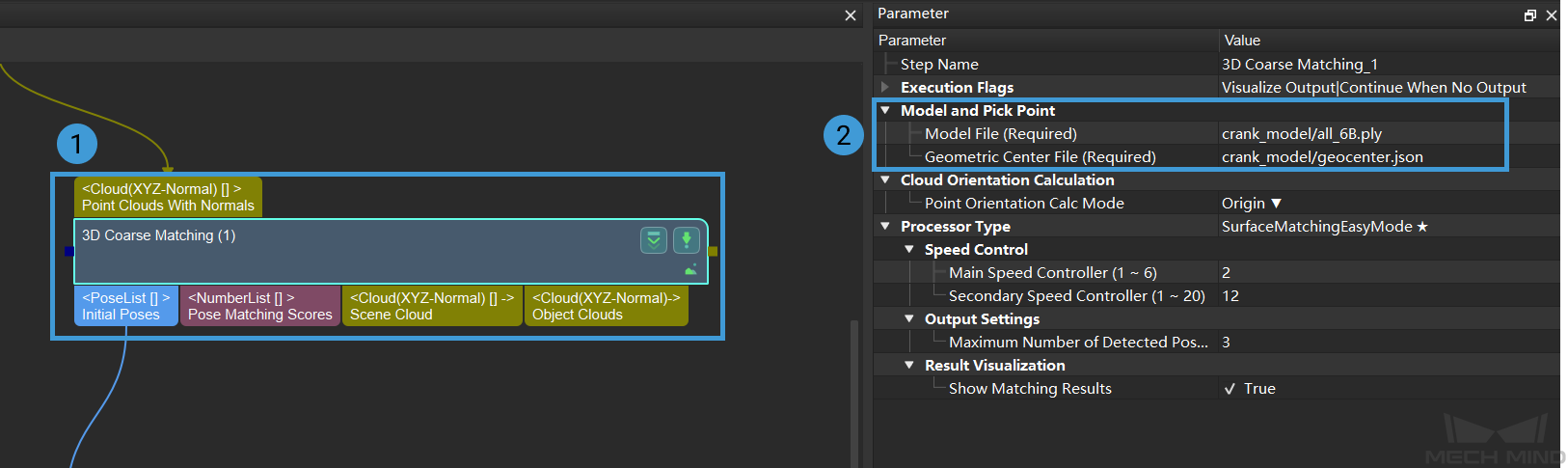Select the Point Clouds With Normals input port
This screenshot has height=468, width=1568.
pos(168,197)
